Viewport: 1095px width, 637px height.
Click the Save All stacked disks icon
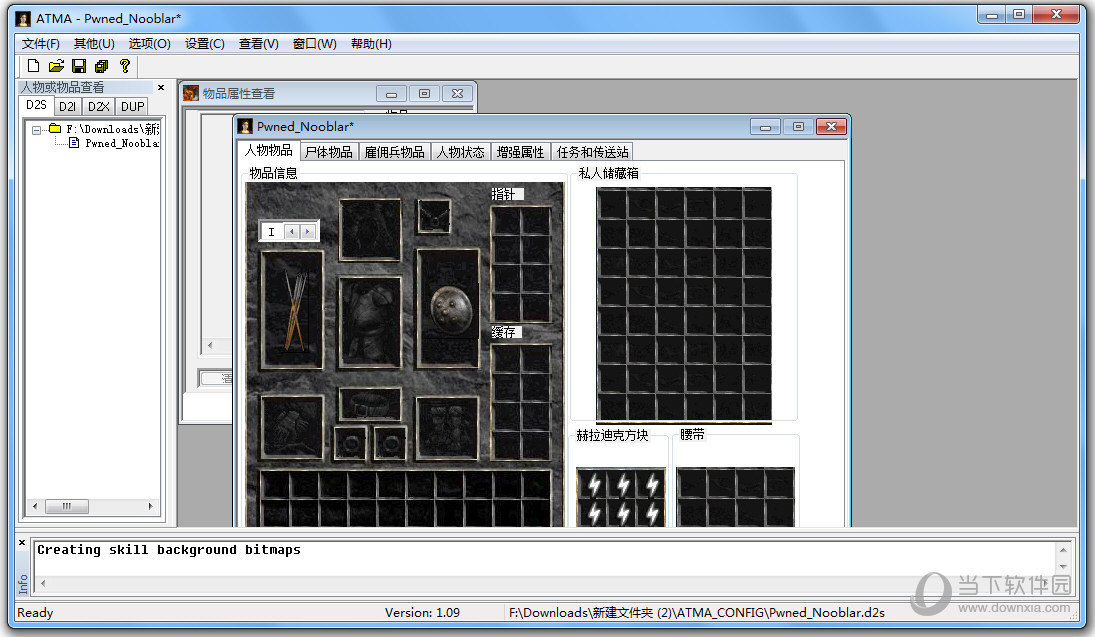[x=101, y=66]
